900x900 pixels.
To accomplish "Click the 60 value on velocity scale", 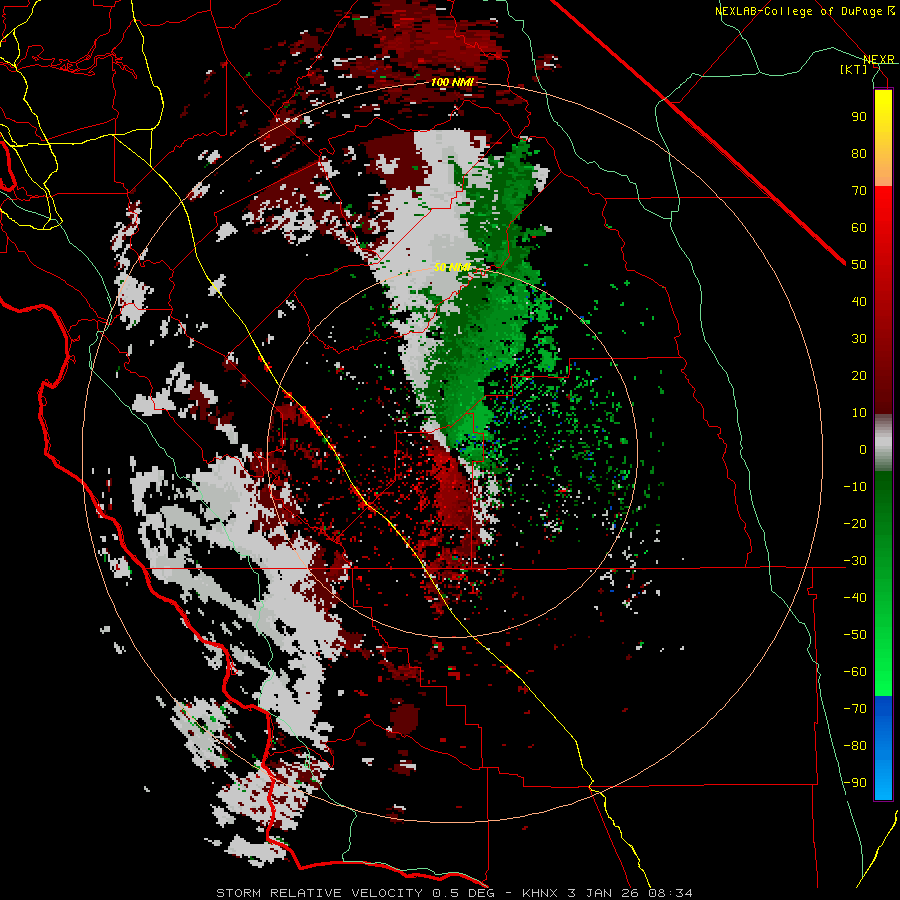I will (859, 227).
